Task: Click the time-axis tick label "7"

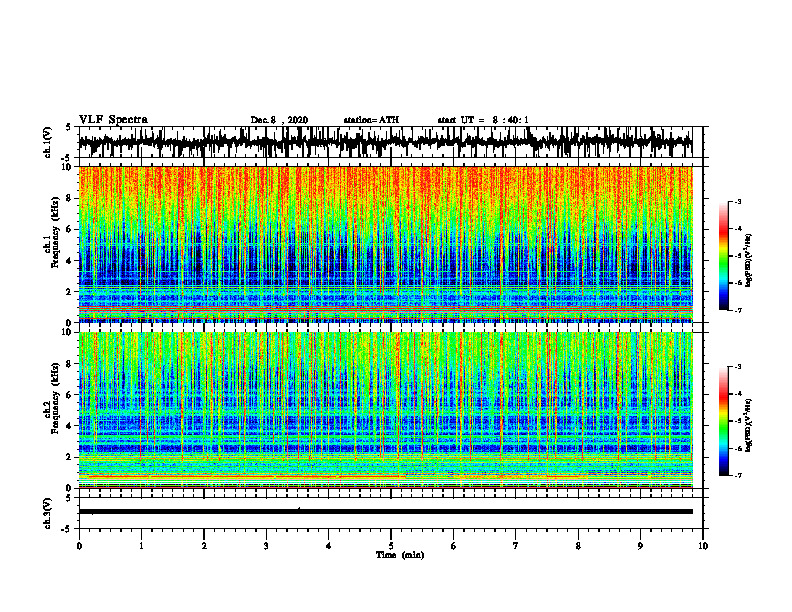Action: pyautogui.click(x=516, y=546)
